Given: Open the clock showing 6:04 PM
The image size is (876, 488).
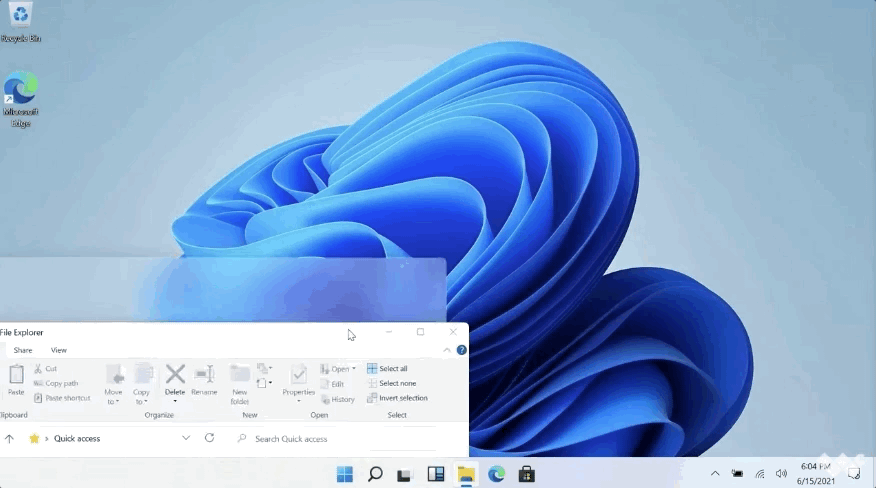Looking at the screenshot, I should point(816,473).
